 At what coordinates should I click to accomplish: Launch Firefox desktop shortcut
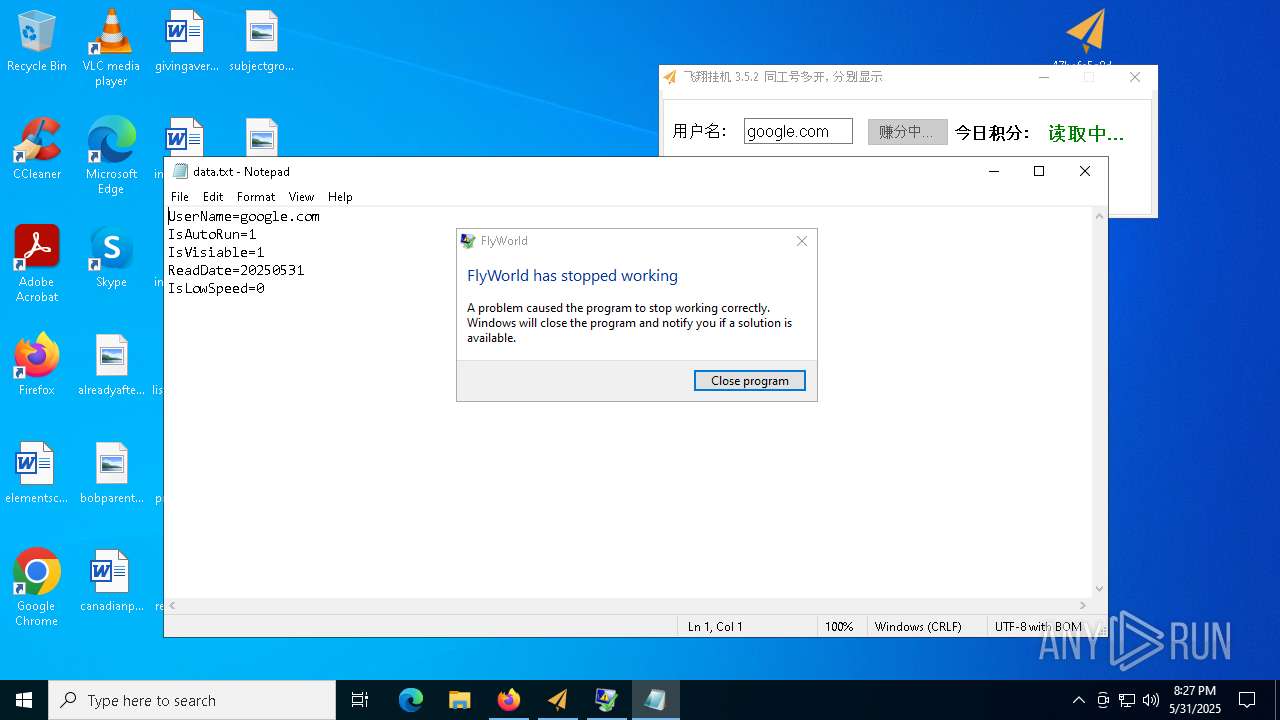tap(37, 365)
